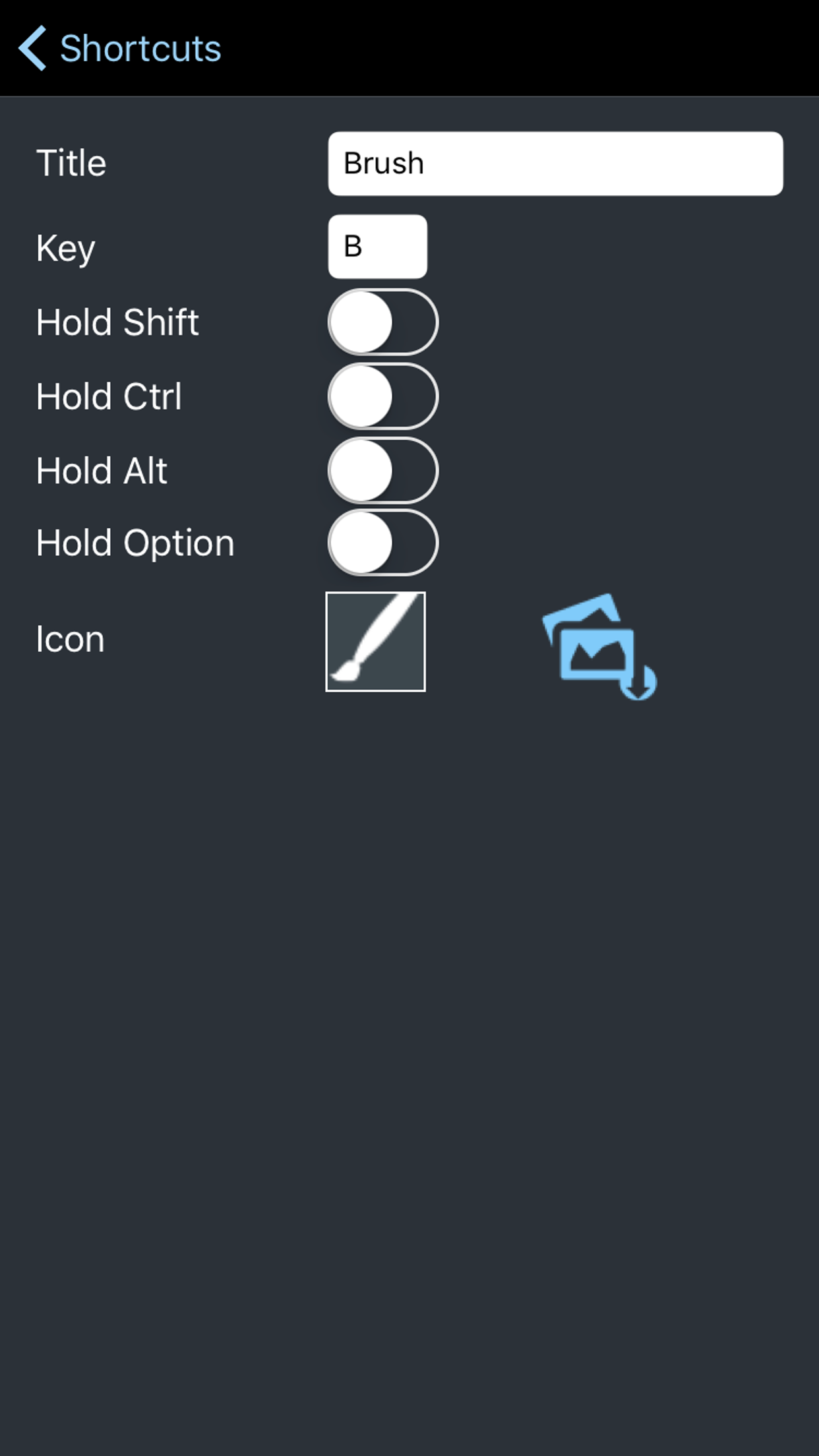Tap the left-pointing navigation arrow
The image size is (819, 1456).
(x=32, y=48)
